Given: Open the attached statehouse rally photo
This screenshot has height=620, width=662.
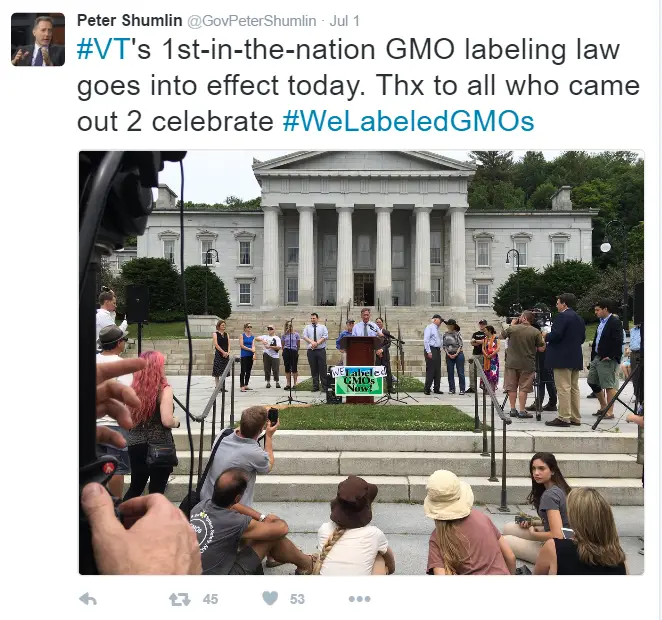Looking at the screenshot, I should click(361, 363).
